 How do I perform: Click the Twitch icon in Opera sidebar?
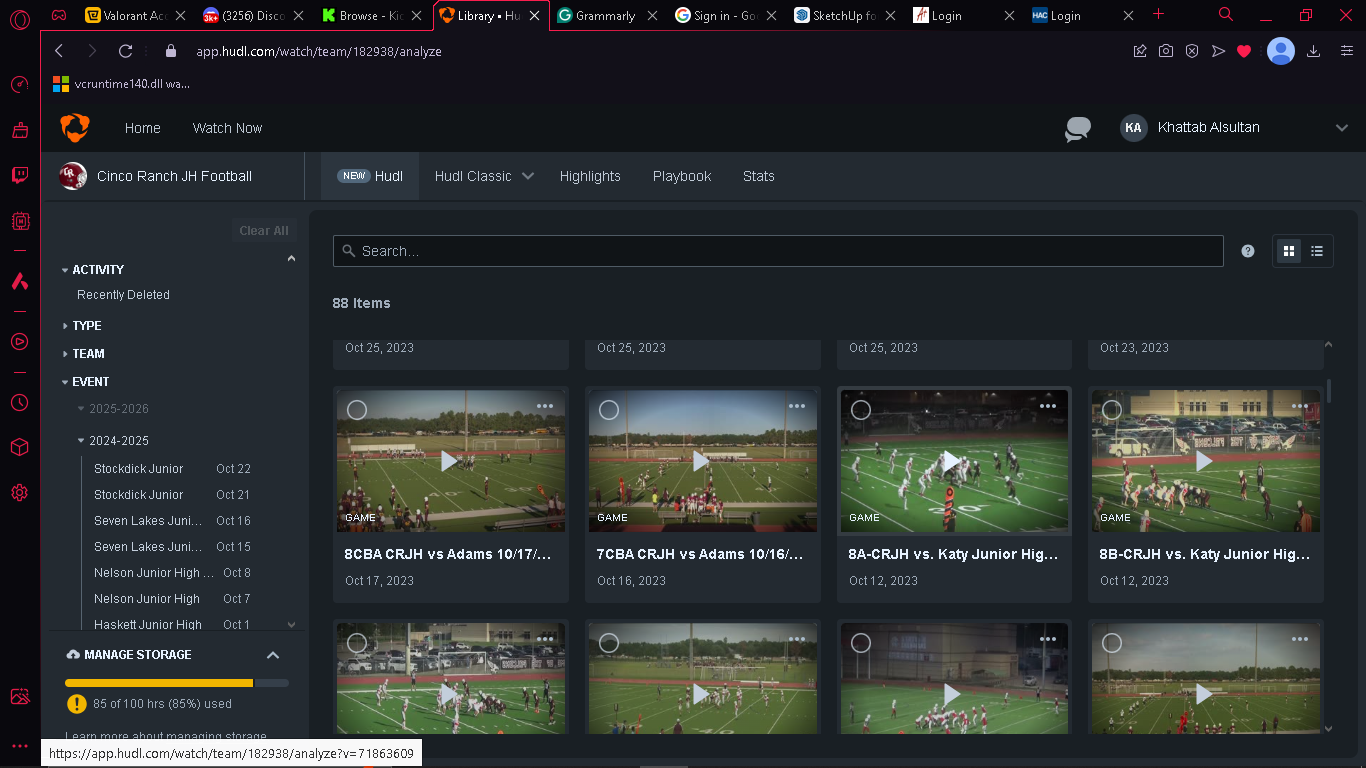click(x=19, y=176)
